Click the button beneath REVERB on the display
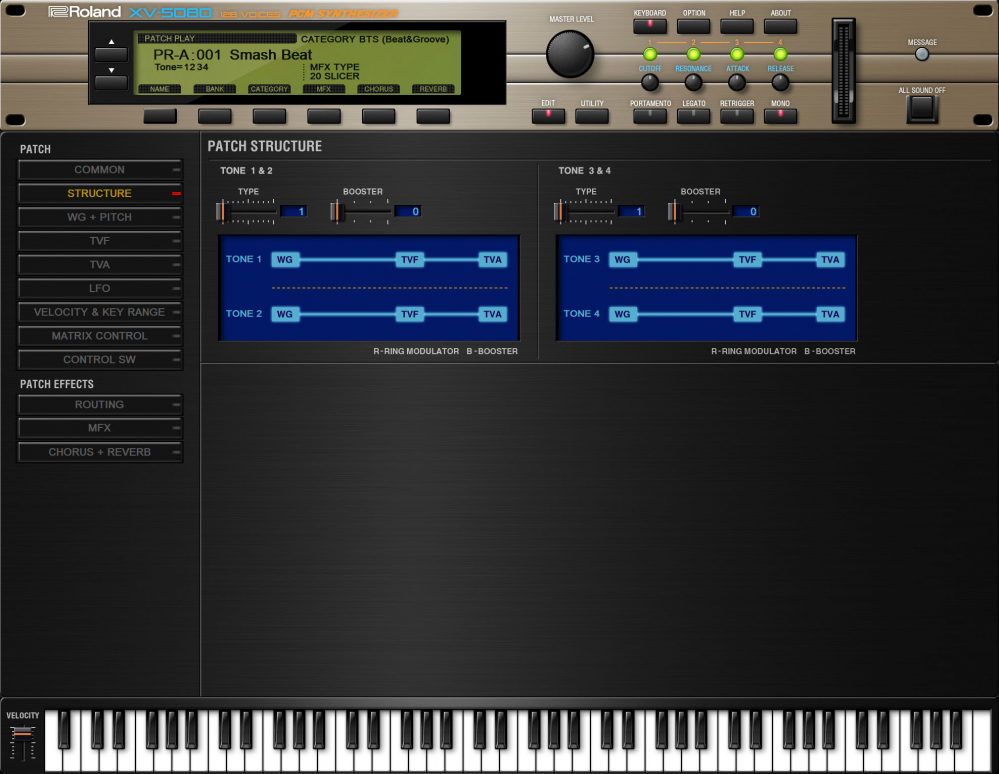 433,116
